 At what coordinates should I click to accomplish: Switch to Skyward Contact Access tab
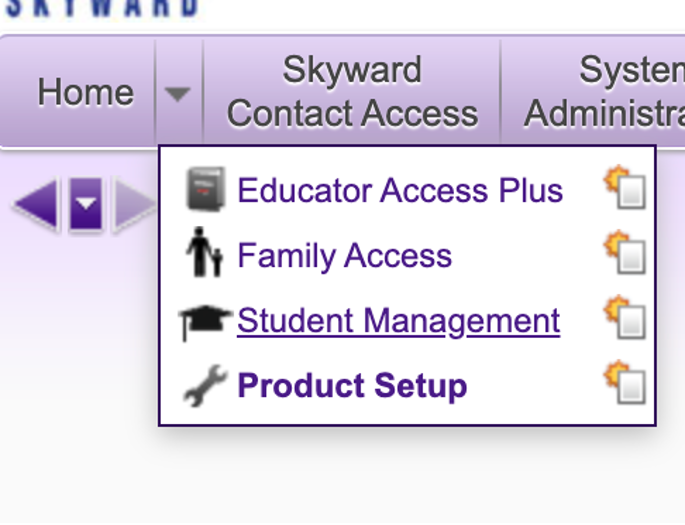[352, 92]
